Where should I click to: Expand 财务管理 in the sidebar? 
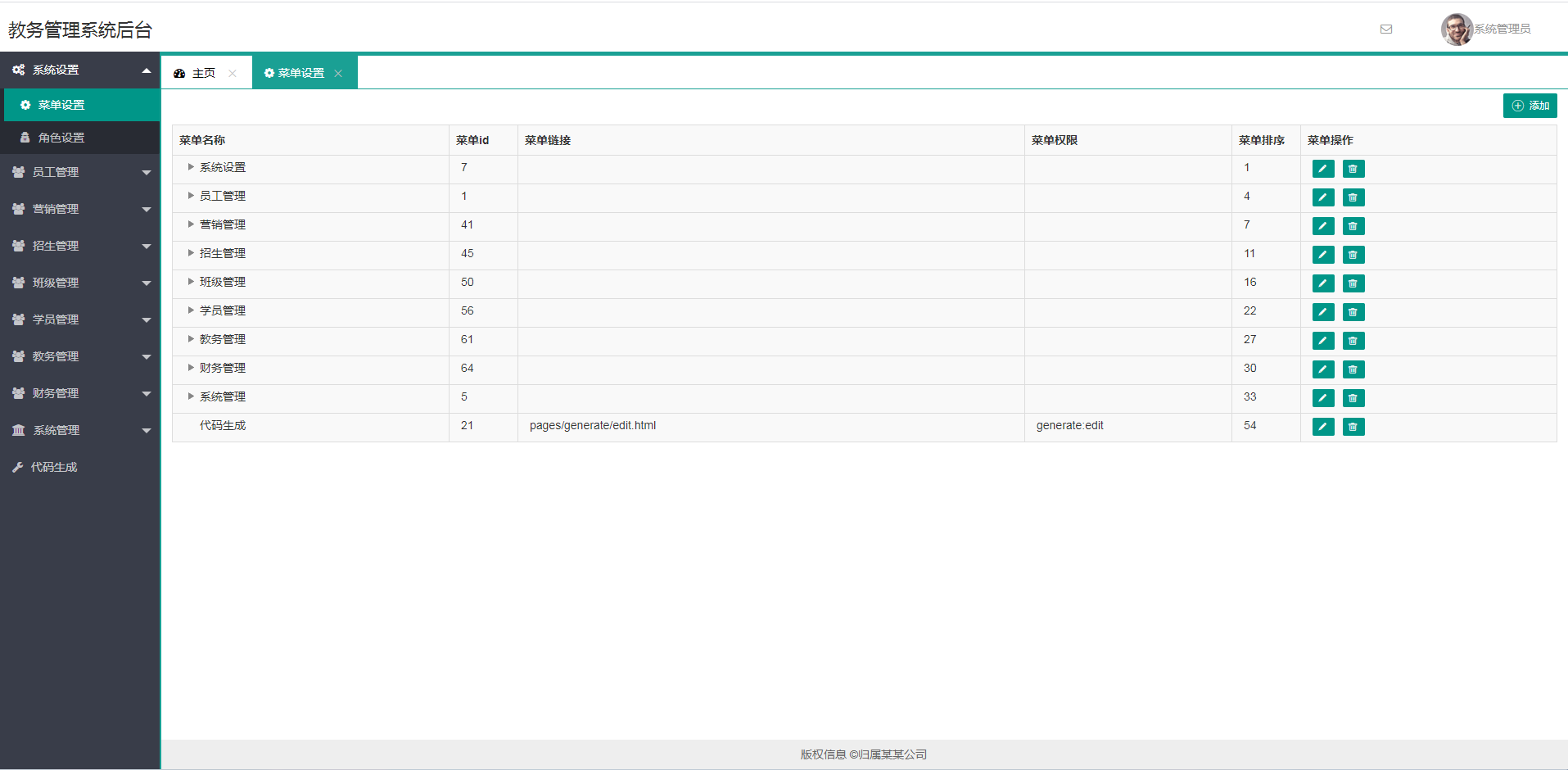[79, 393]
